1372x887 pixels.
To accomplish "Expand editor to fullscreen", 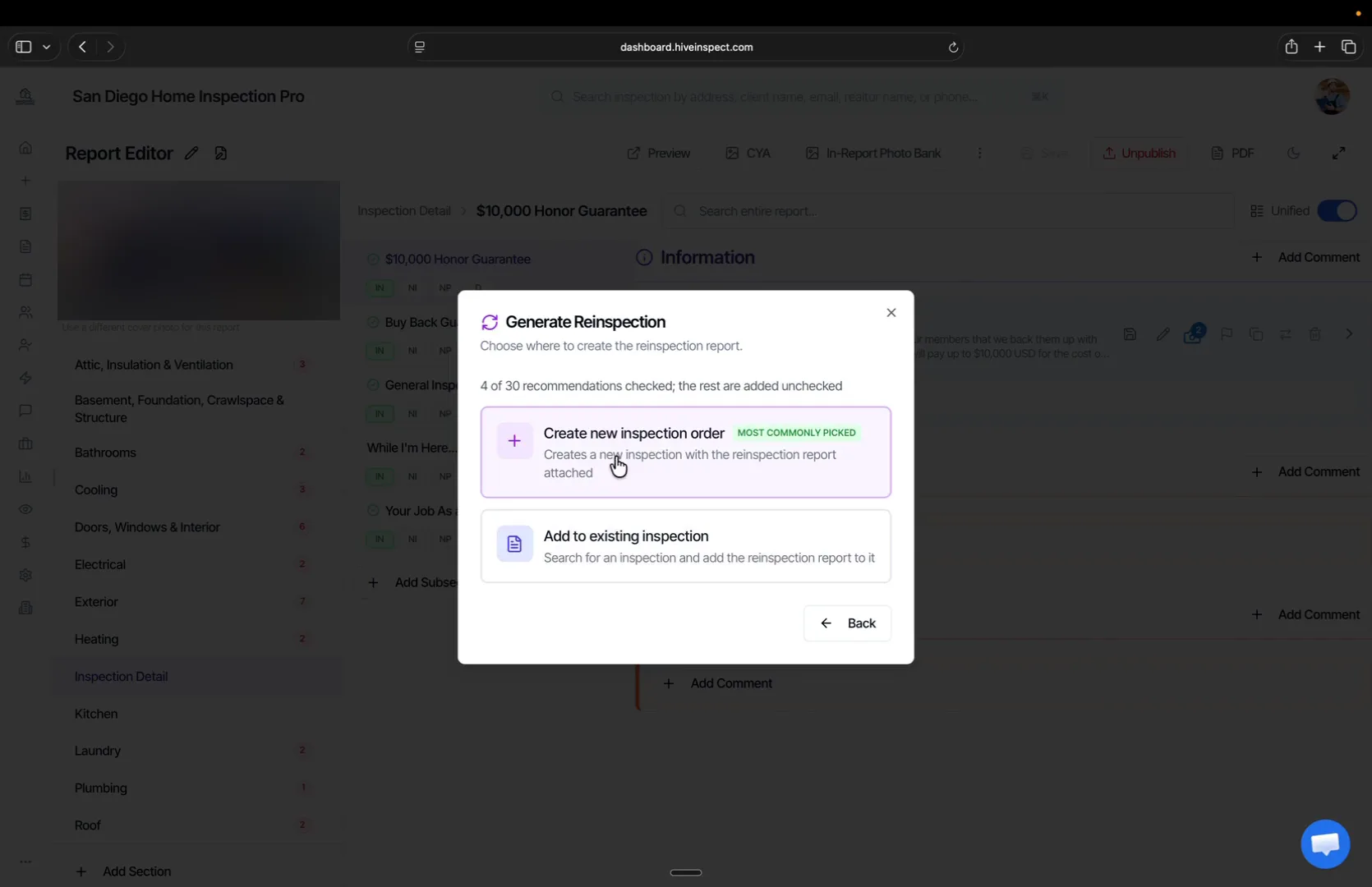I will click(x=1338, y=154).
